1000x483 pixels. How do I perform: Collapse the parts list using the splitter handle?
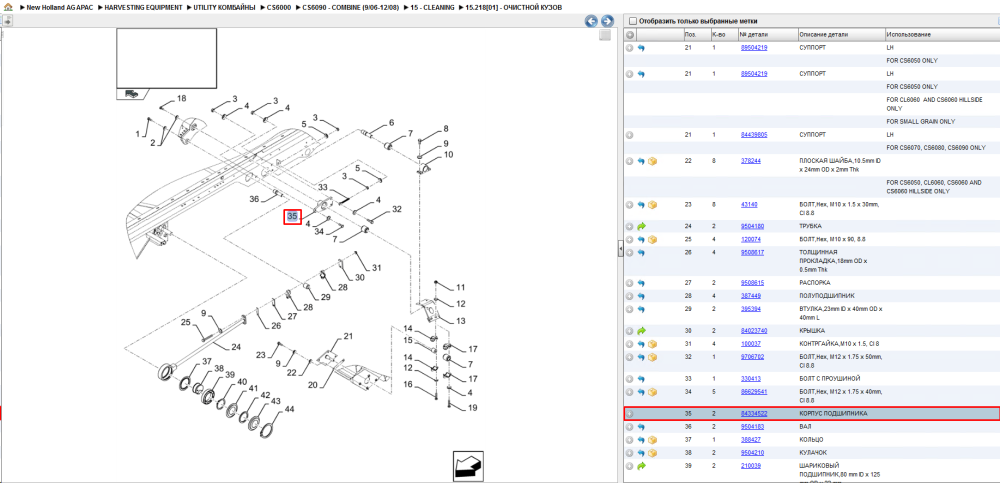620,249
